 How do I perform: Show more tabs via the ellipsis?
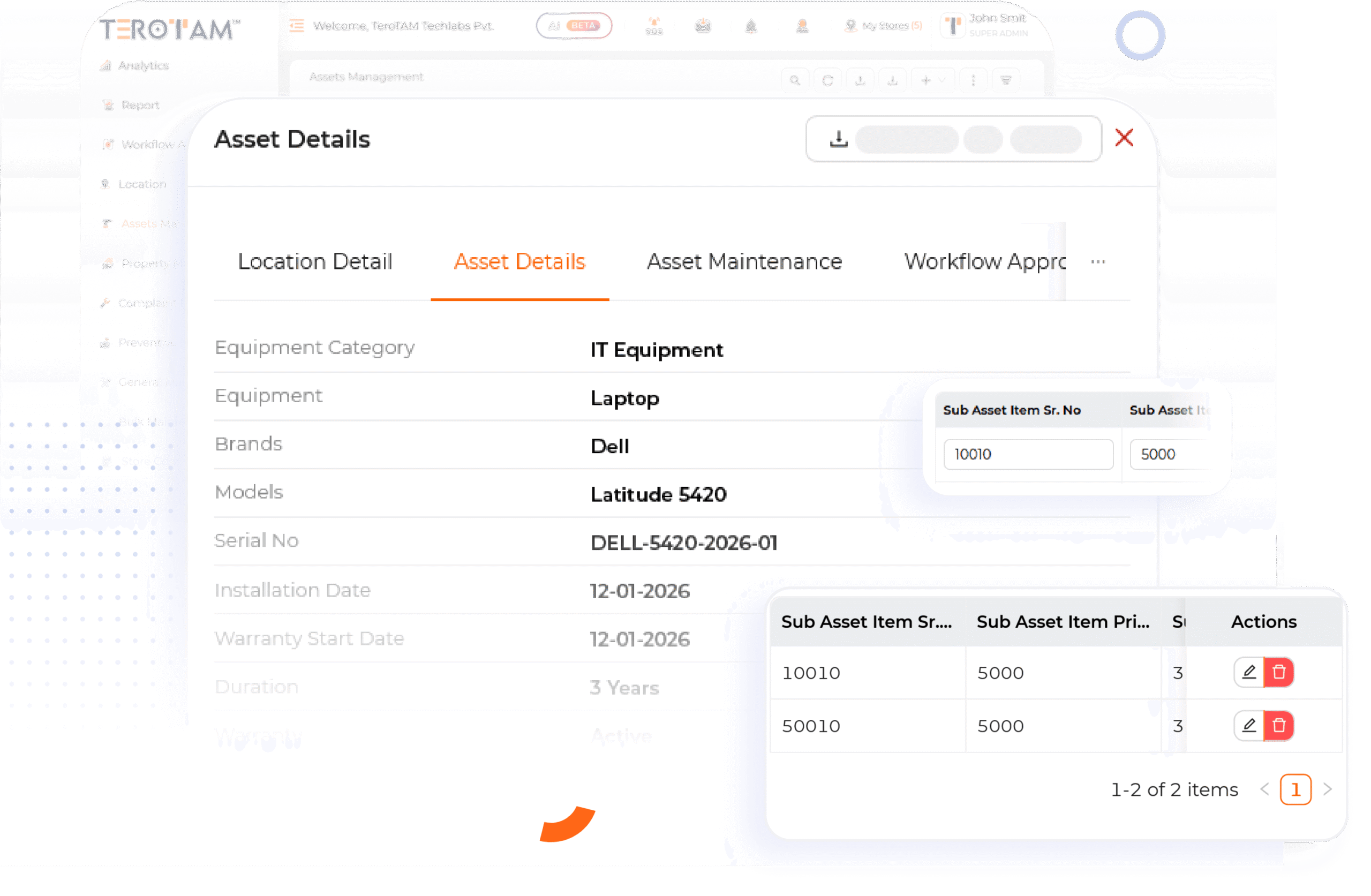(1098, 261)
